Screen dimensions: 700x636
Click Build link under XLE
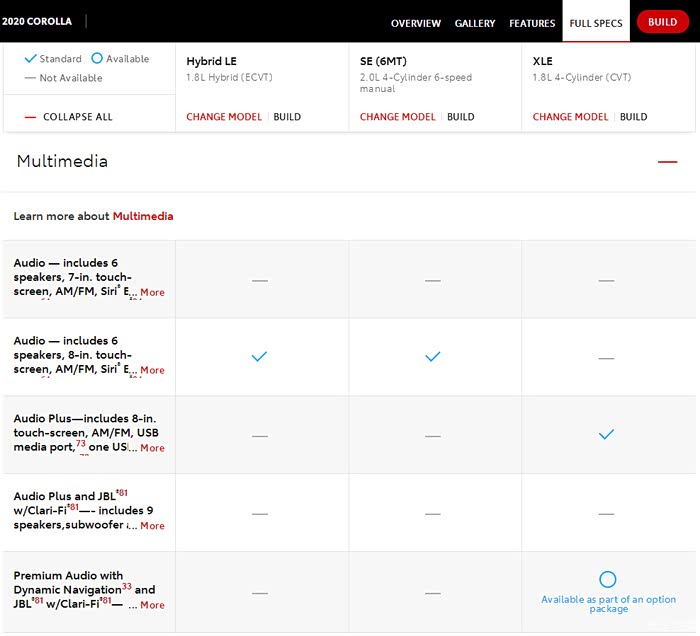click(634, 117)
